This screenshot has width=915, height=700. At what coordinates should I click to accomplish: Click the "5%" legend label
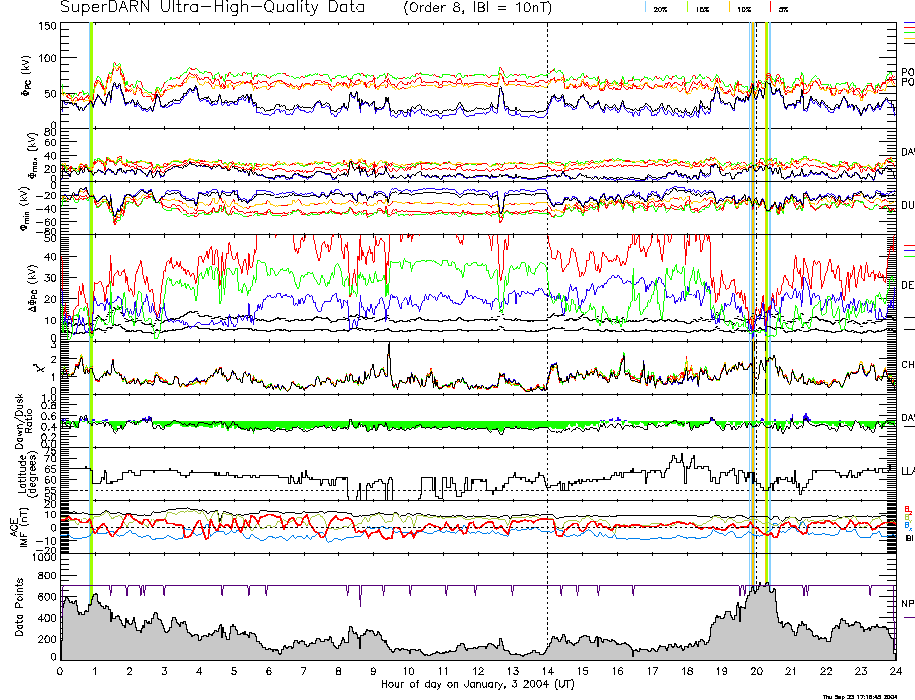(784, 9)
